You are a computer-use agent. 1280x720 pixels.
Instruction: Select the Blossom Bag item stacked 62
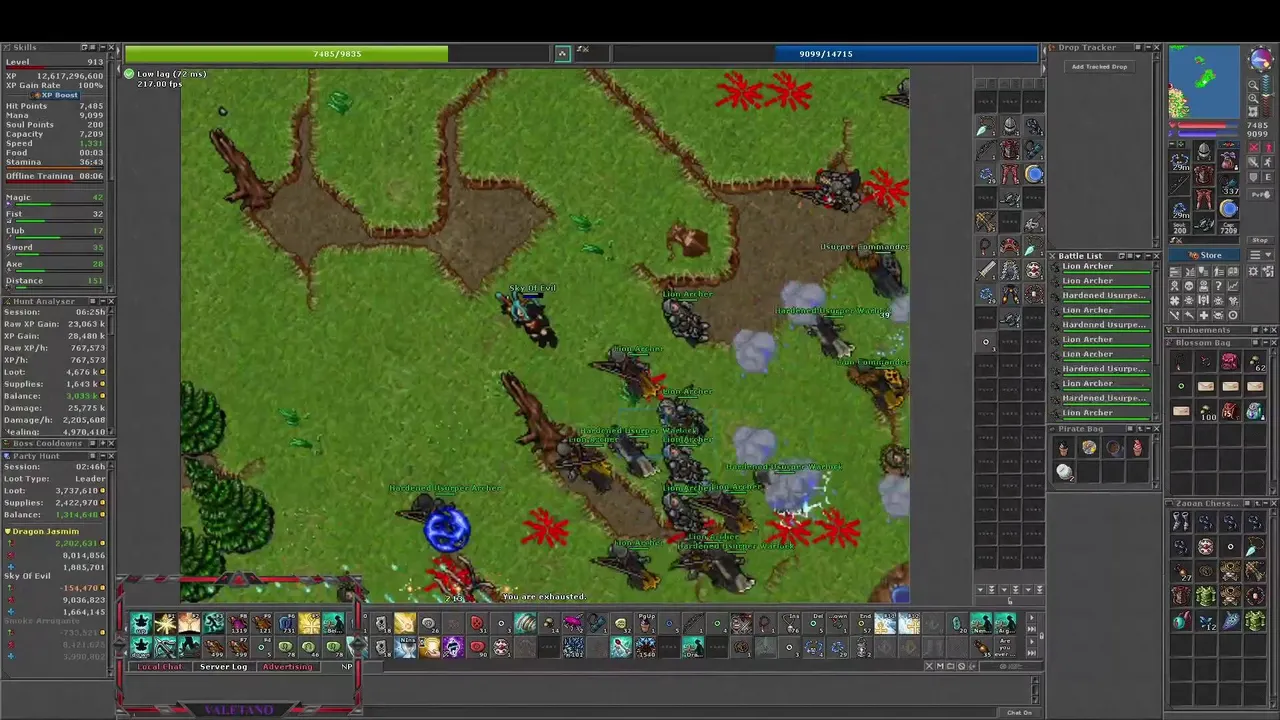1254,362
